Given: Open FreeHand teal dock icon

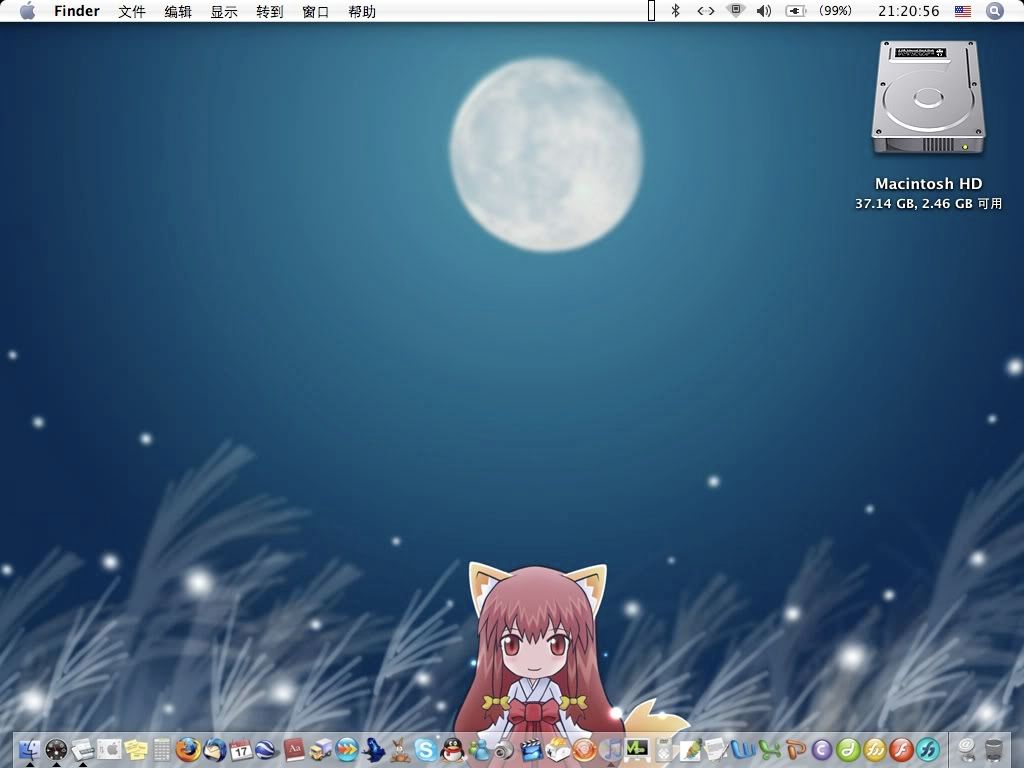Looking at the screenshot, I should click(x=927, y=749).
